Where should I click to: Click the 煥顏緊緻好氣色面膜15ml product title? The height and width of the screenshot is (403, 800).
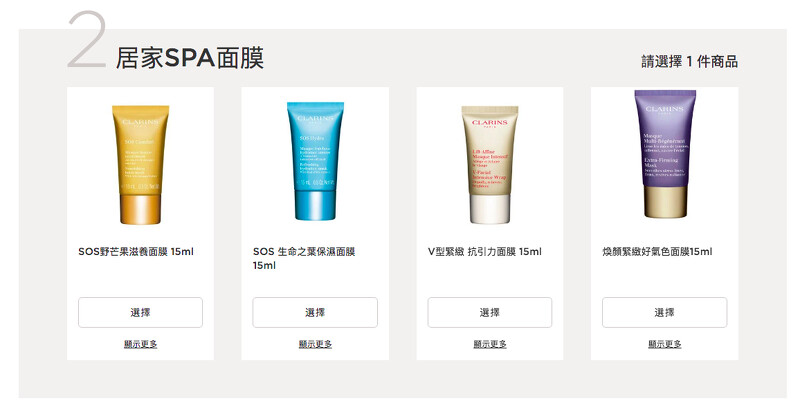click(x=657, y=251)
